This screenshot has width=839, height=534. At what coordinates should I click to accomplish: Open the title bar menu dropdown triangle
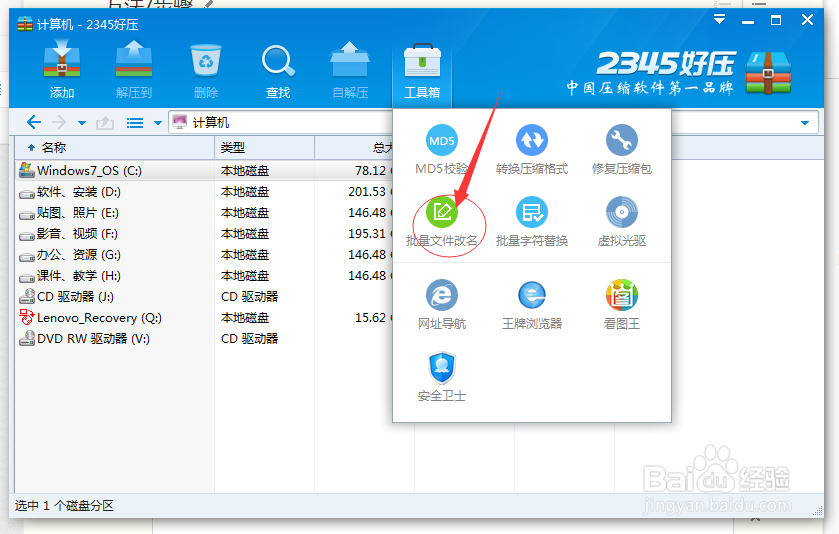(x=719, y=20)
